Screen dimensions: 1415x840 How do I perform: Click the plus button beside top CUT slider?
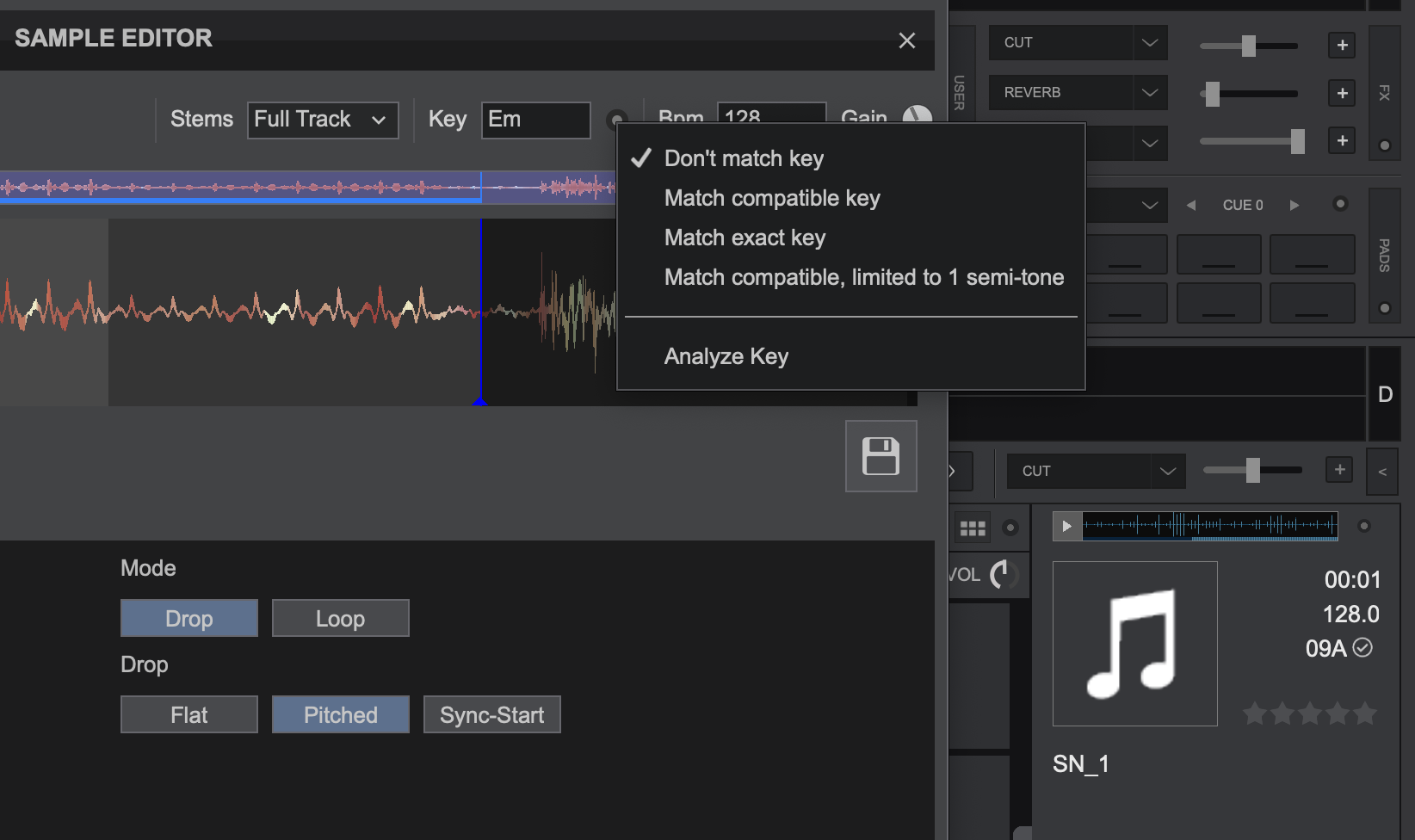[1342, 45]
